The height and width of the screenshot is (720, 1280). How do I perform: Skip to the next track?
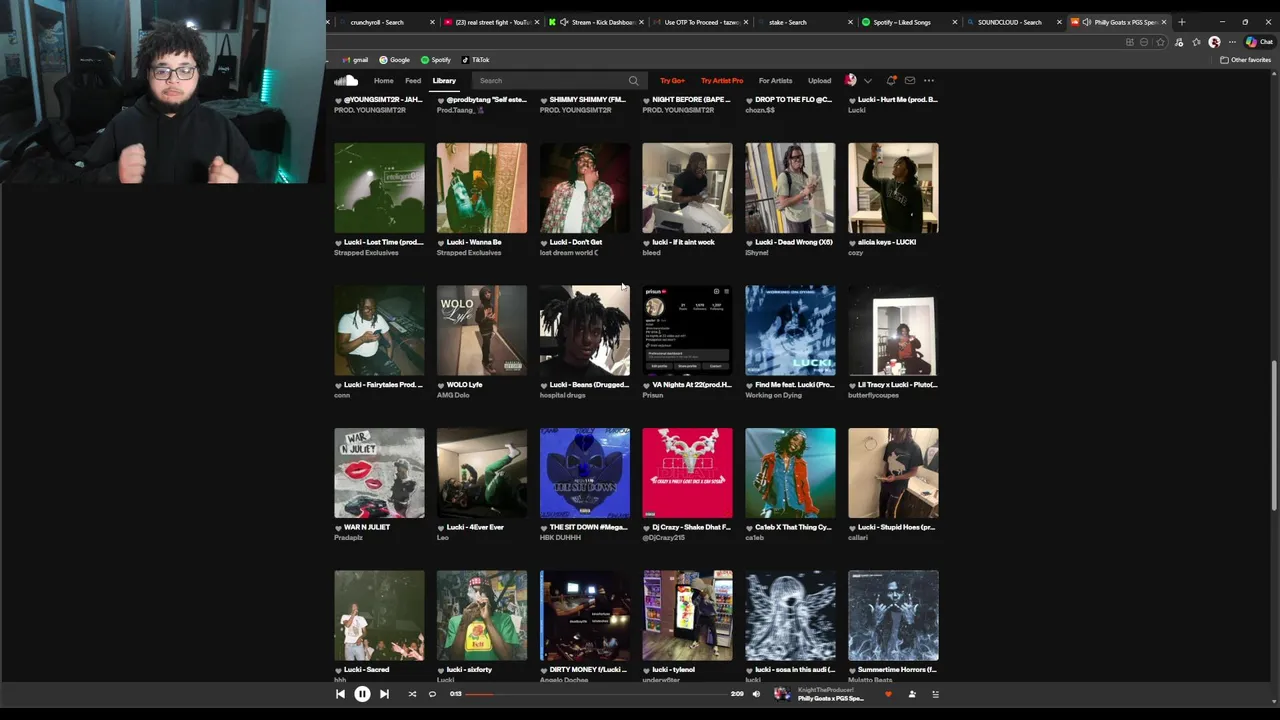(384, 694)
